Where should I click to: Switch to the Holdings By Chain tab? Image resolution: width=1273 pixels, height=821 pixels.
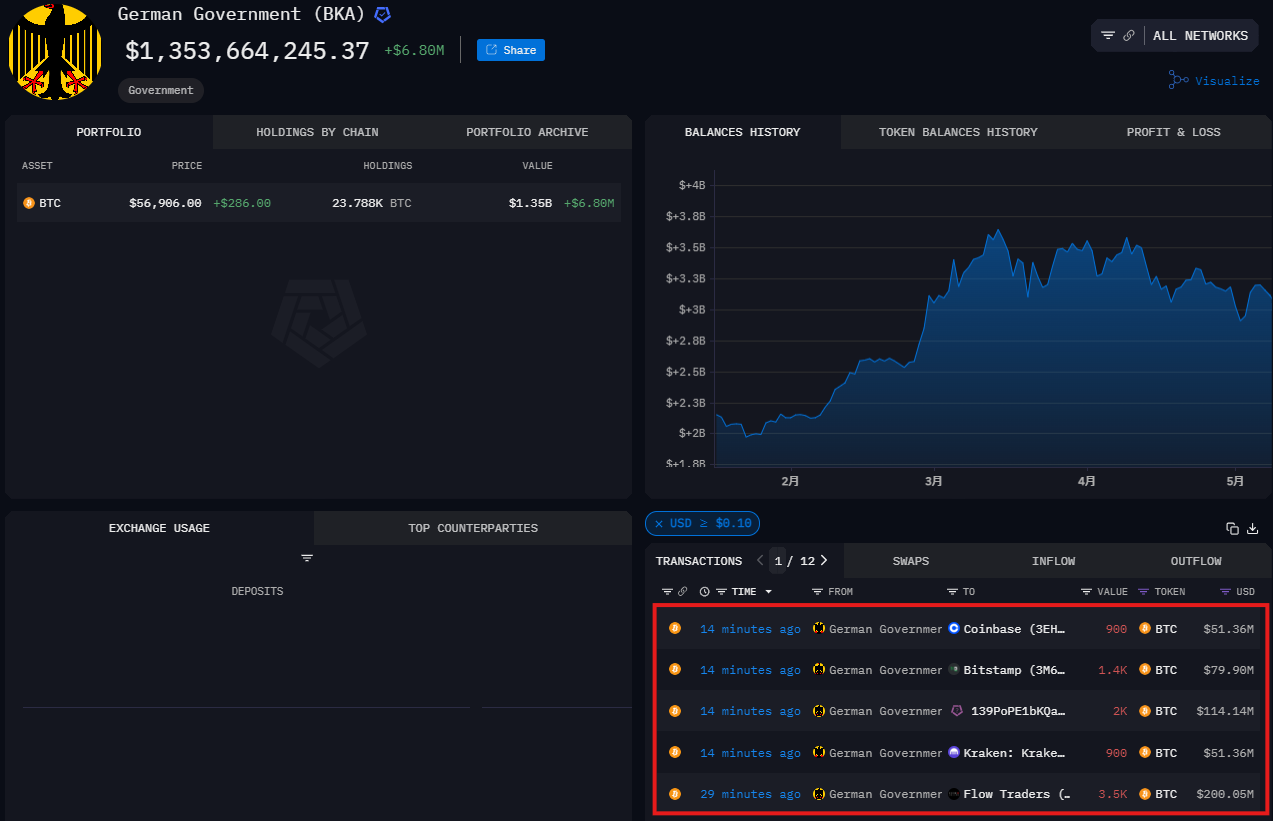coord(317,132)
